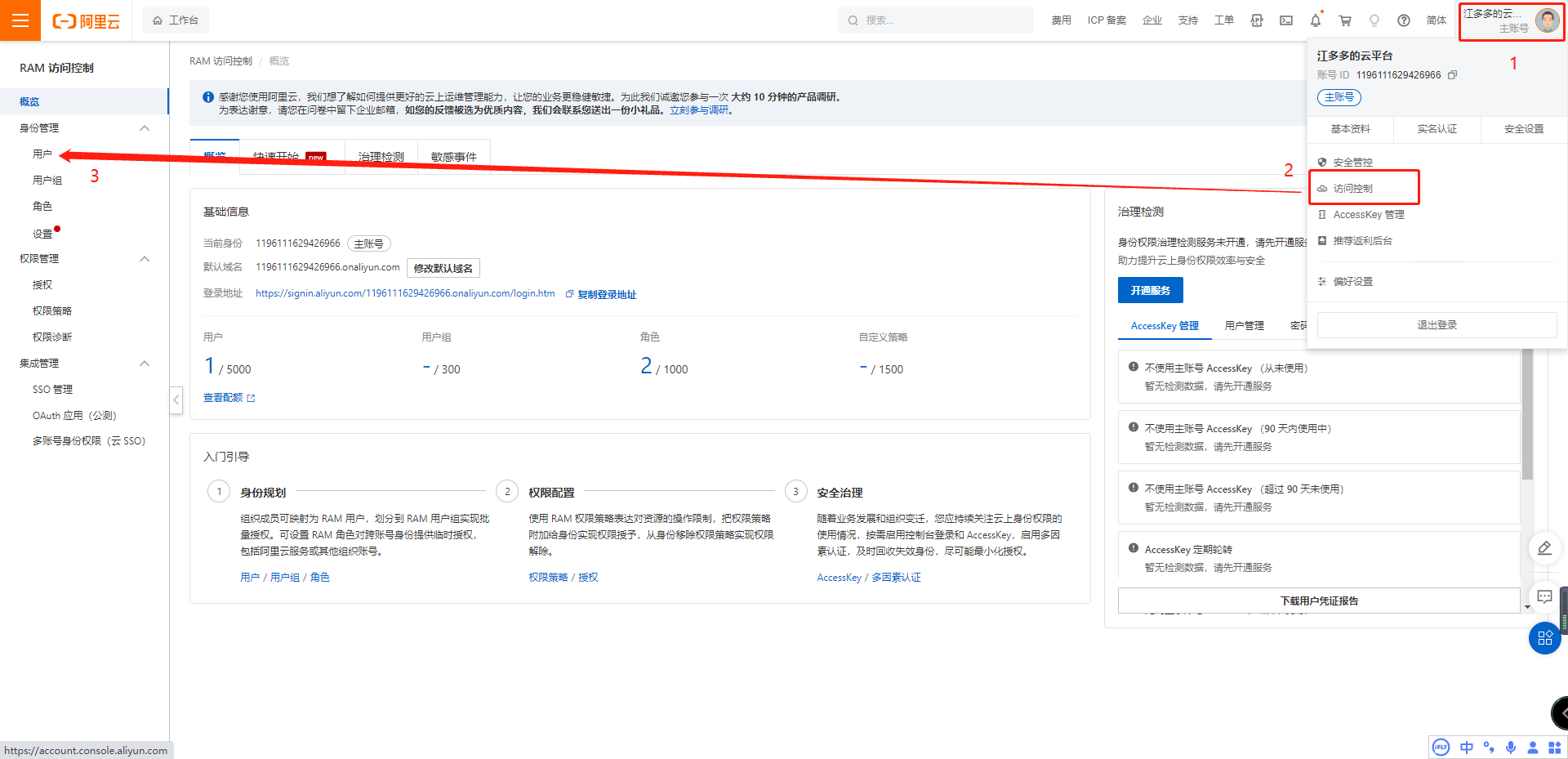Select the 用户管理 governance tab
Image resolution: width=1568 pixels, height=759 pixels.
tap(1244, 326)
